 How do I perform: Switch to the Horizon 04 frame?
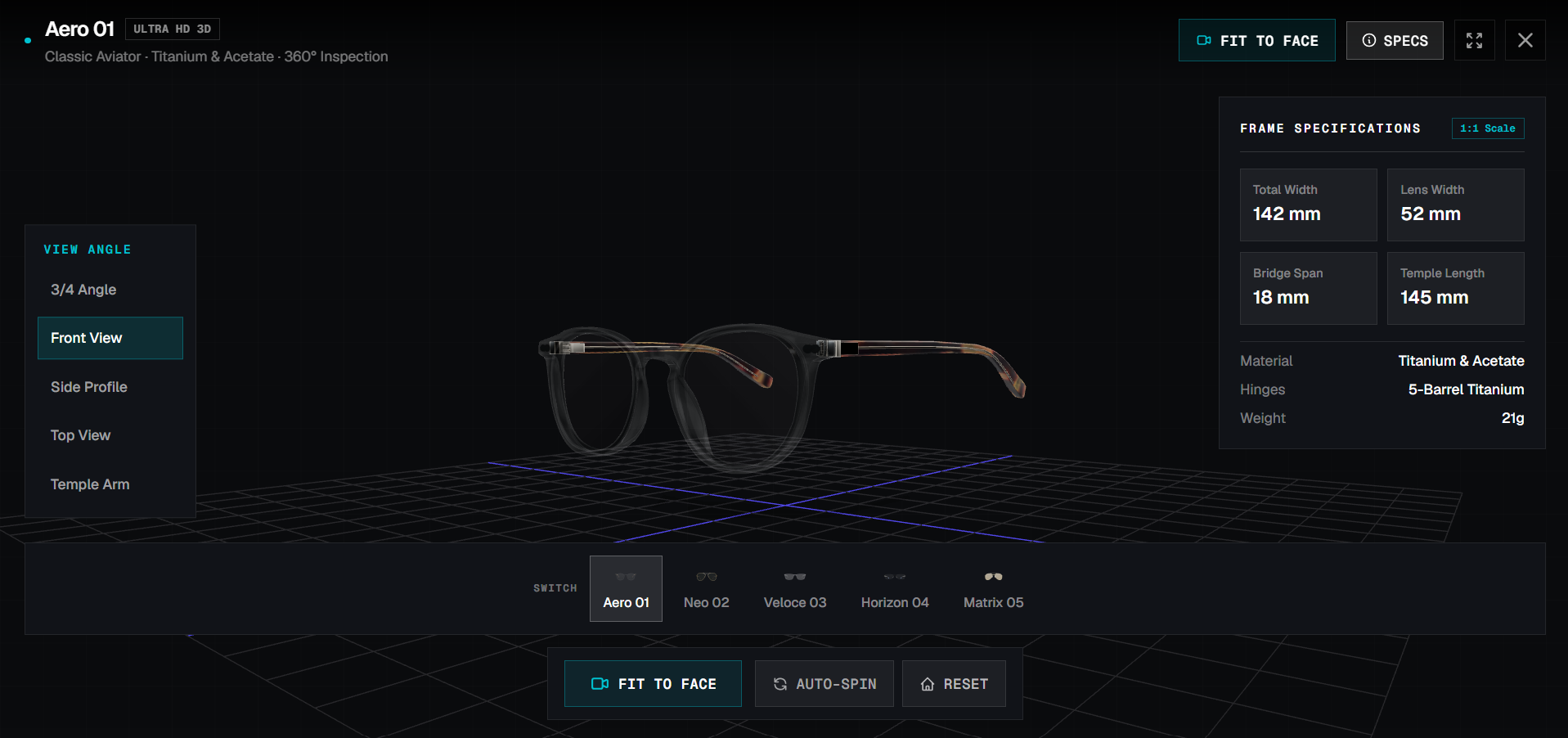(895, 589)
